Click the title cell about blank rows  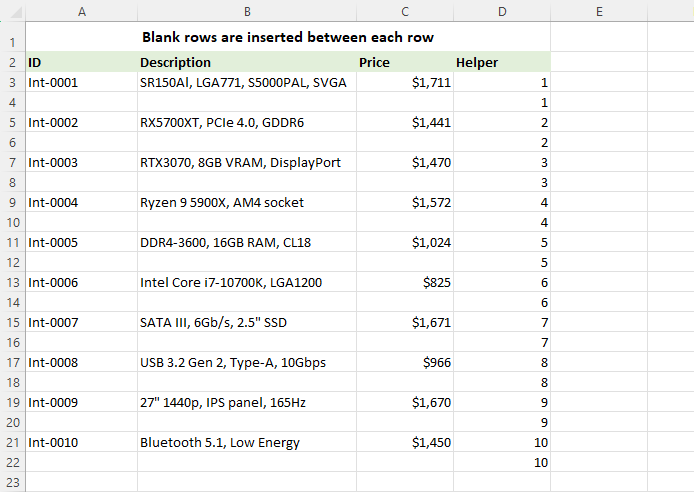coord(288,38)
